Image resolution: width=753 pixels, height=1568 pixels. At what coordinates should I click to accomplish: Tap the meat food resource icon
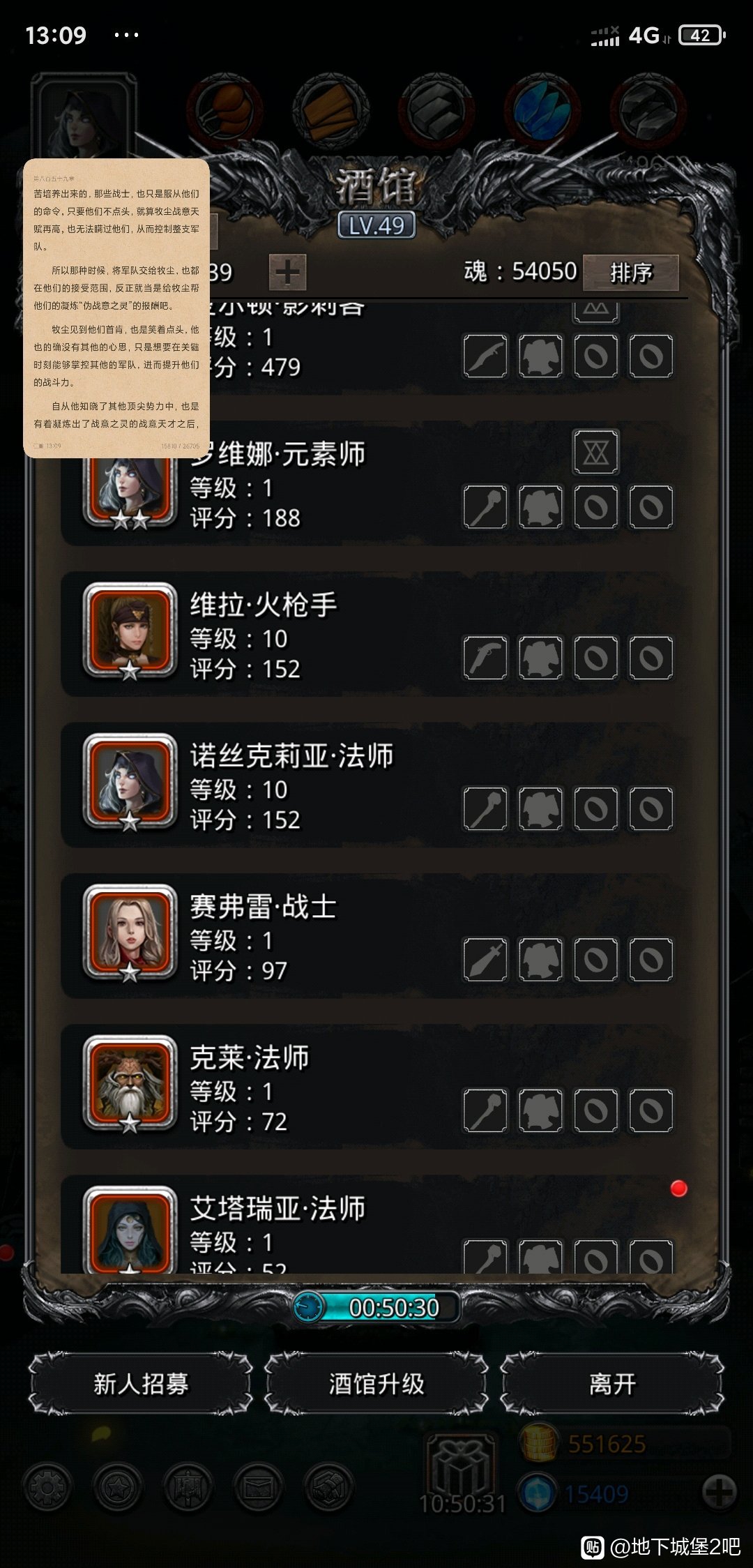coord(225,111)
